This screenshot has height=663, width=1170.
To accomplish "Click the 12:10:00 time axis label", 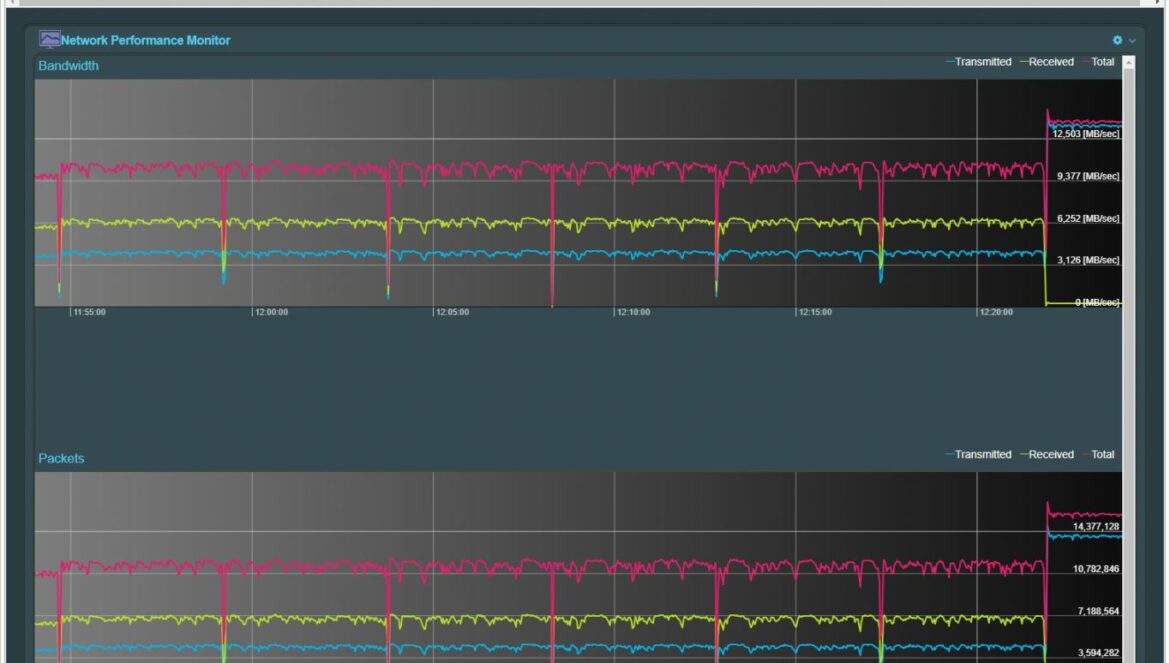I will coord(634,312).
